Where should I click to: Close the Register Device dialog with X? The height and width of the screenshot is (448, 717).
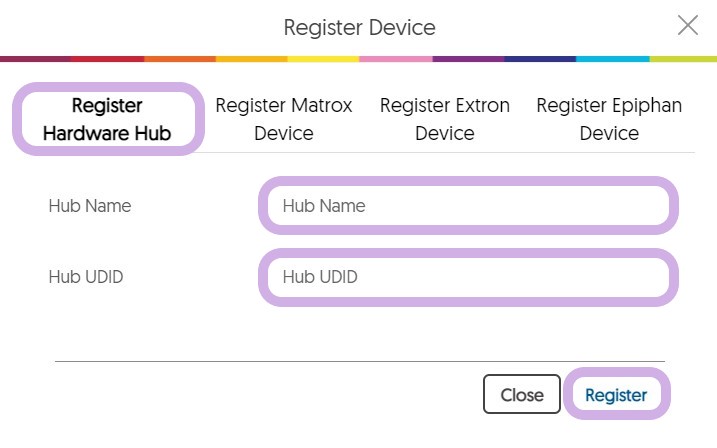coord(688,26)
